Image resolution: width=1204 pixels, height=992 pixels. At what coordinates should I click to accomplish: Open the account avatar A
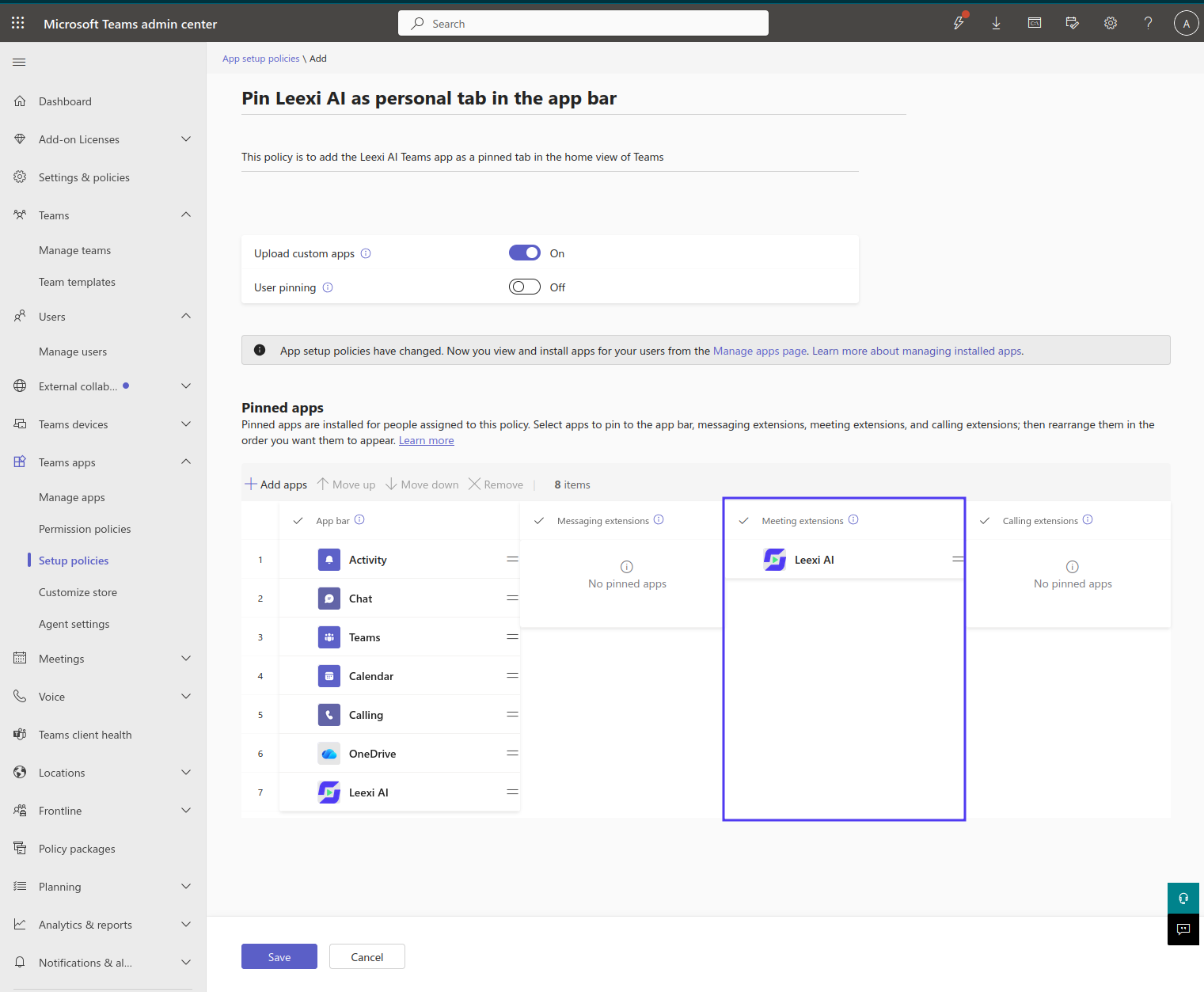click(1186, 23)
